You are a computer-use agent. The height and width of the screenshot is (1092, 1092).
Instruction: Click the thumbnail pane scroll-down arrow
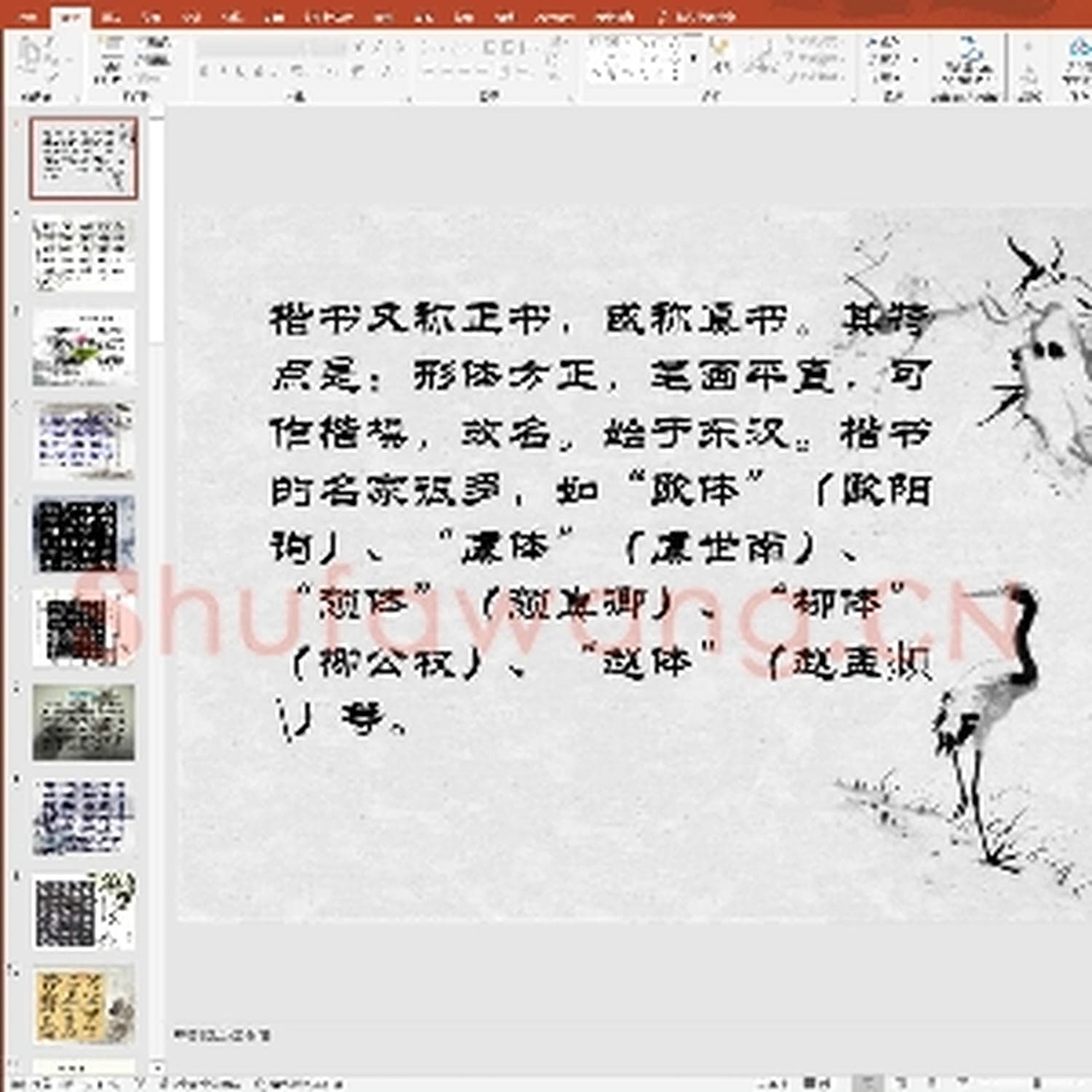pos(157,1069)
